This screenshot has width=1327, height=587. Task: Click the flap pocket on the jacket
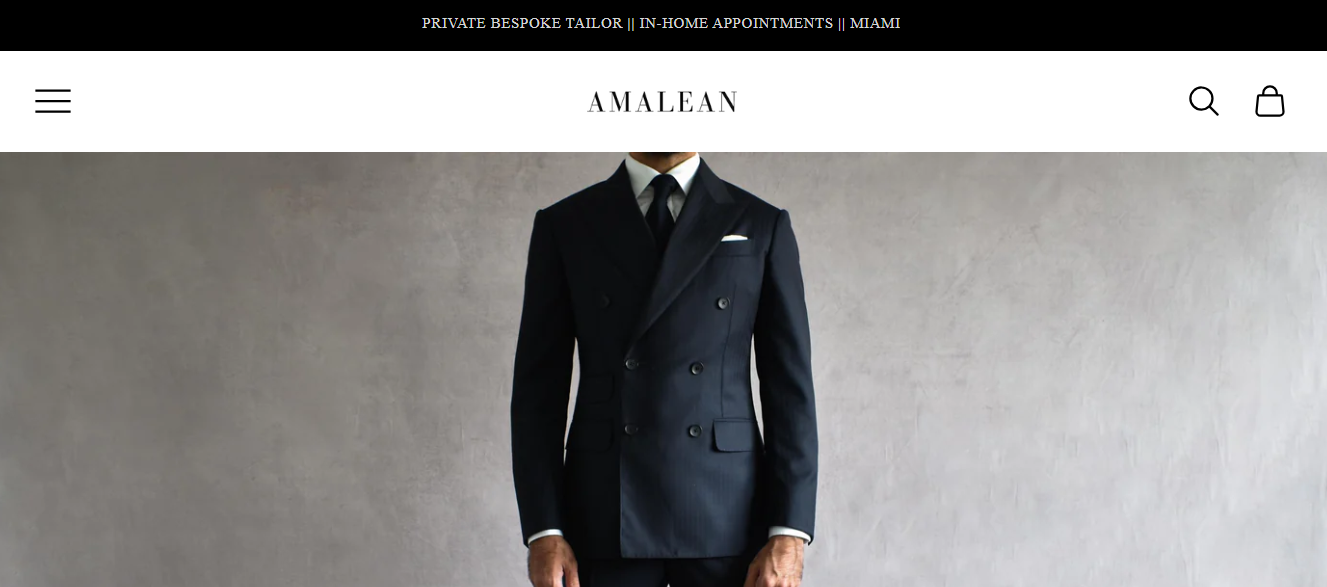pyautogui.click(x=735, y=435)
